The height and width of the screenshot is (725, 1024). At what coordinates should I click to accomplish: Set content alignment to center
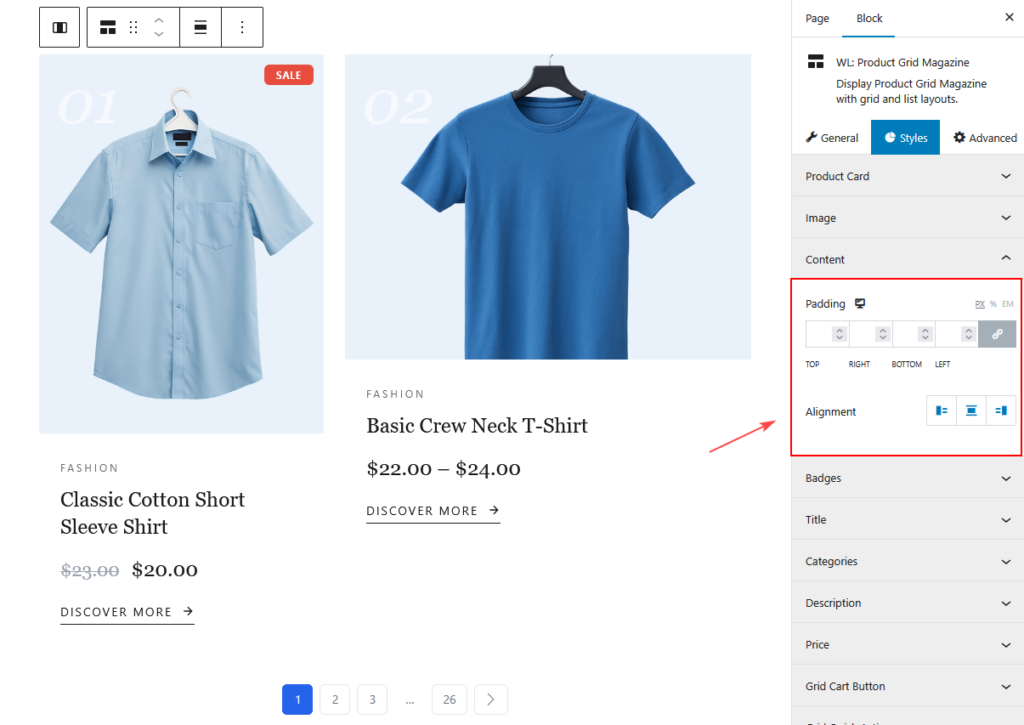[971, 411]
